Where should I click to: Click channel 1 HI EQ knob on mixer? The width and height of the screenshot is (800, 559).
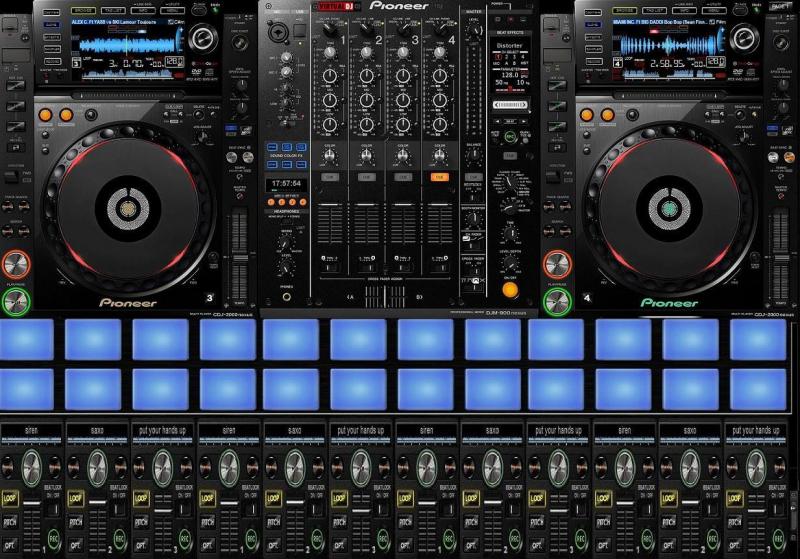click(330, 77)
